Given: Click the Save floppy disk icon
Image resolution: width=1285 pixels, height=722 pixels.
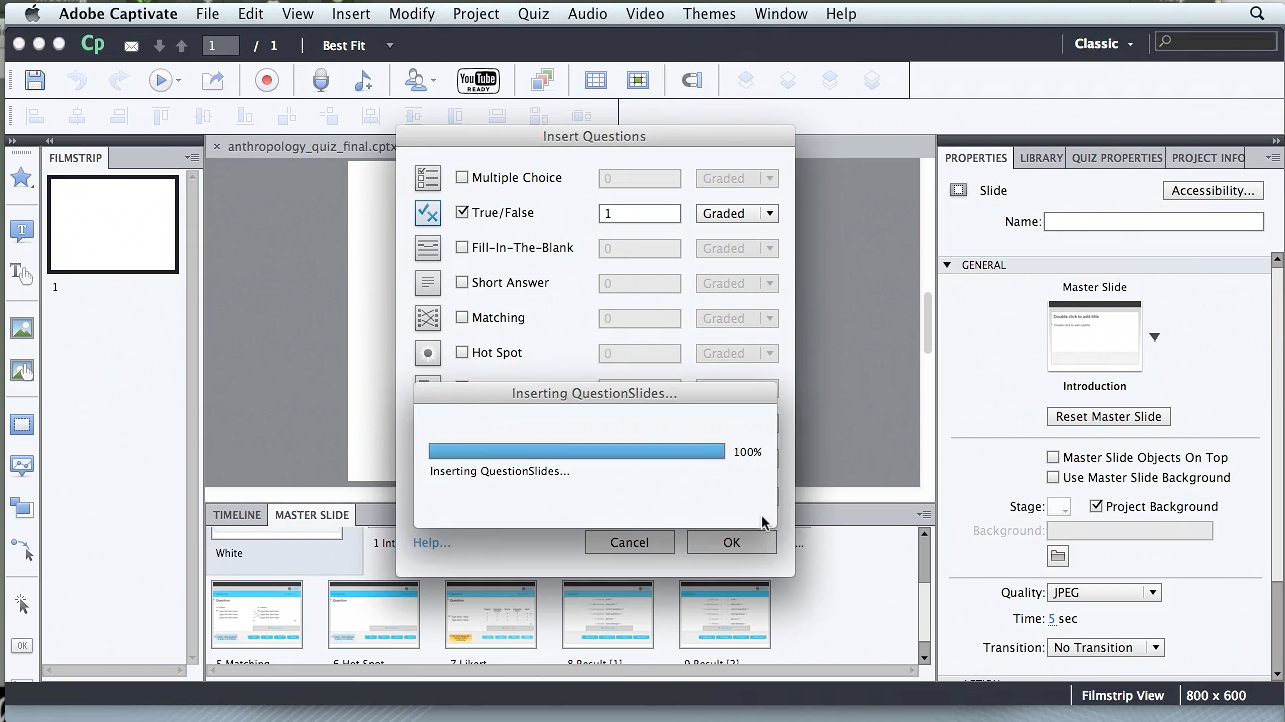Looking at the screenshot, I should [x=35, y=80].
